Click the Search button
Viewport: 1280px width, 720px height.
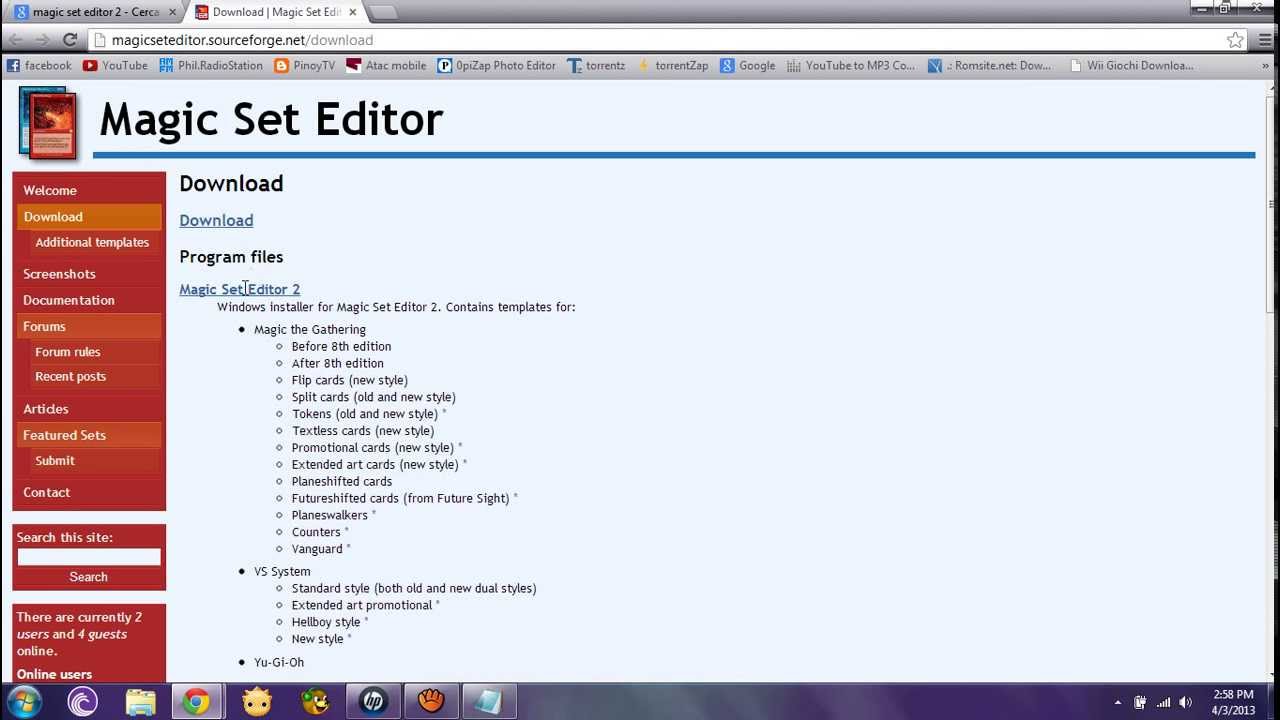pos(89,577)
